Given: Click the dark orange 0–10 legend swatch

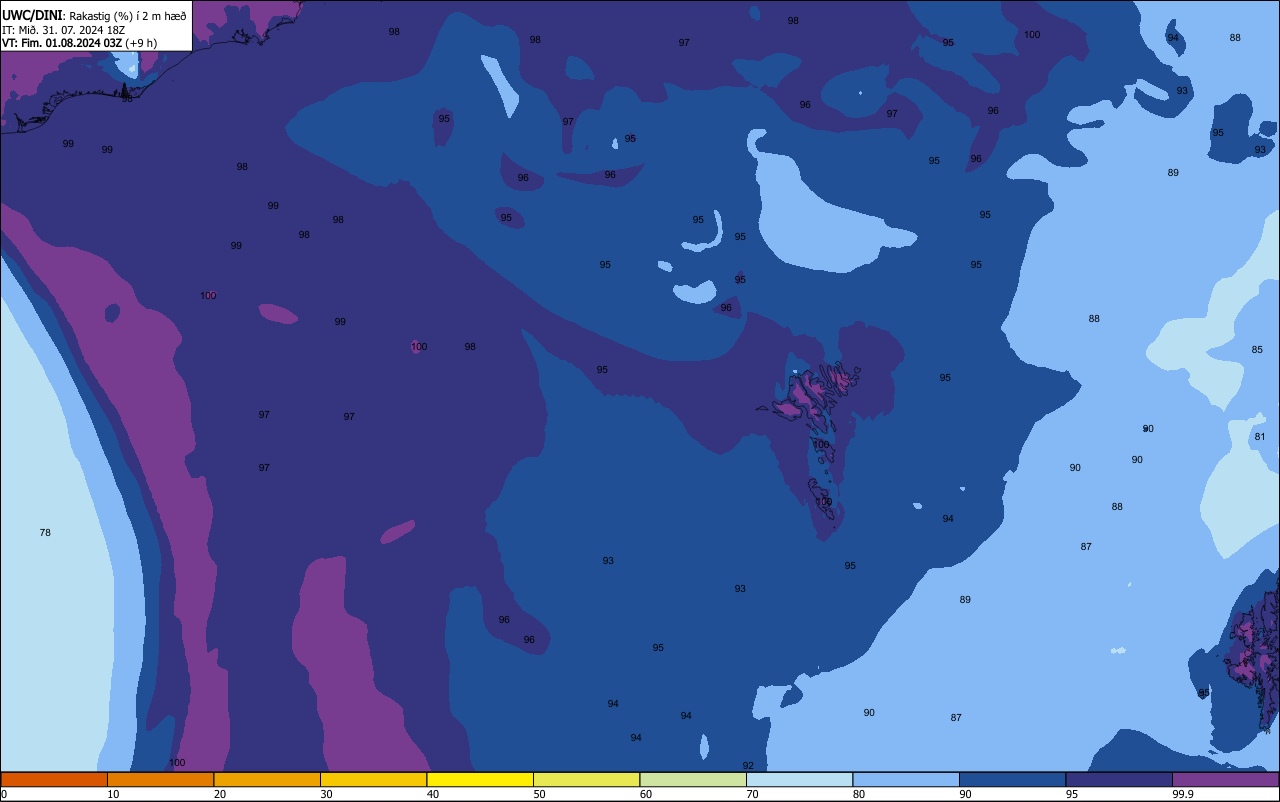Looking at the screenshot, I should [54, 779].
